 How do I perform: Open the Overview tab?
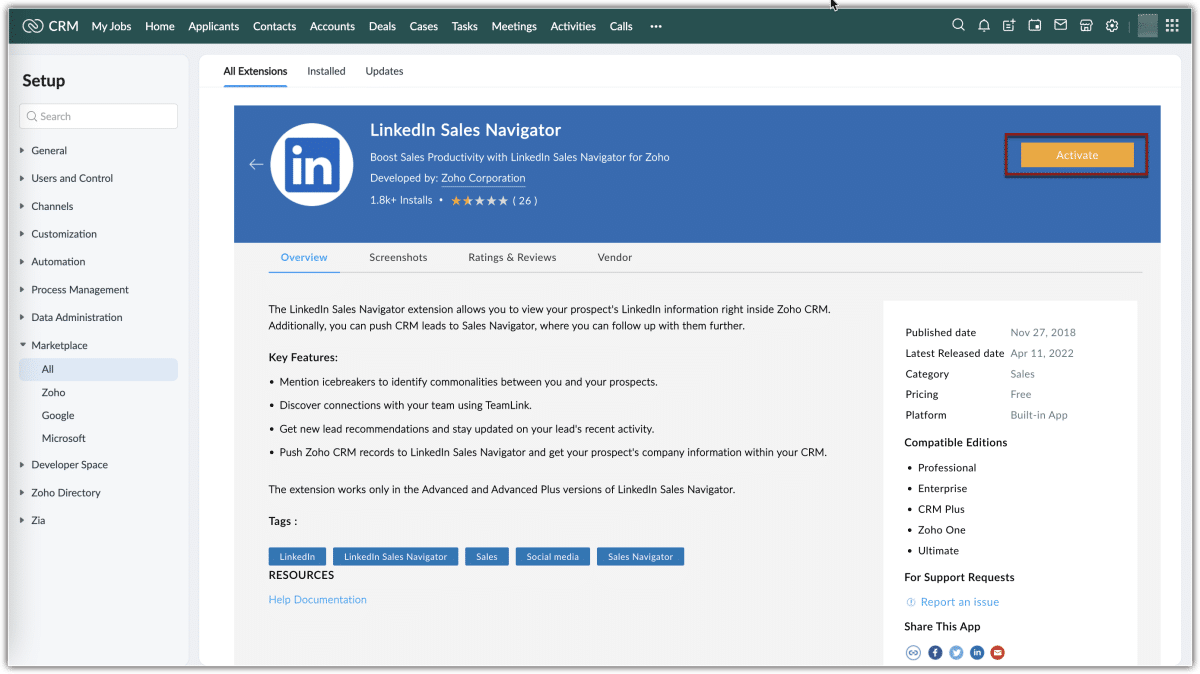tap(304, 258)
